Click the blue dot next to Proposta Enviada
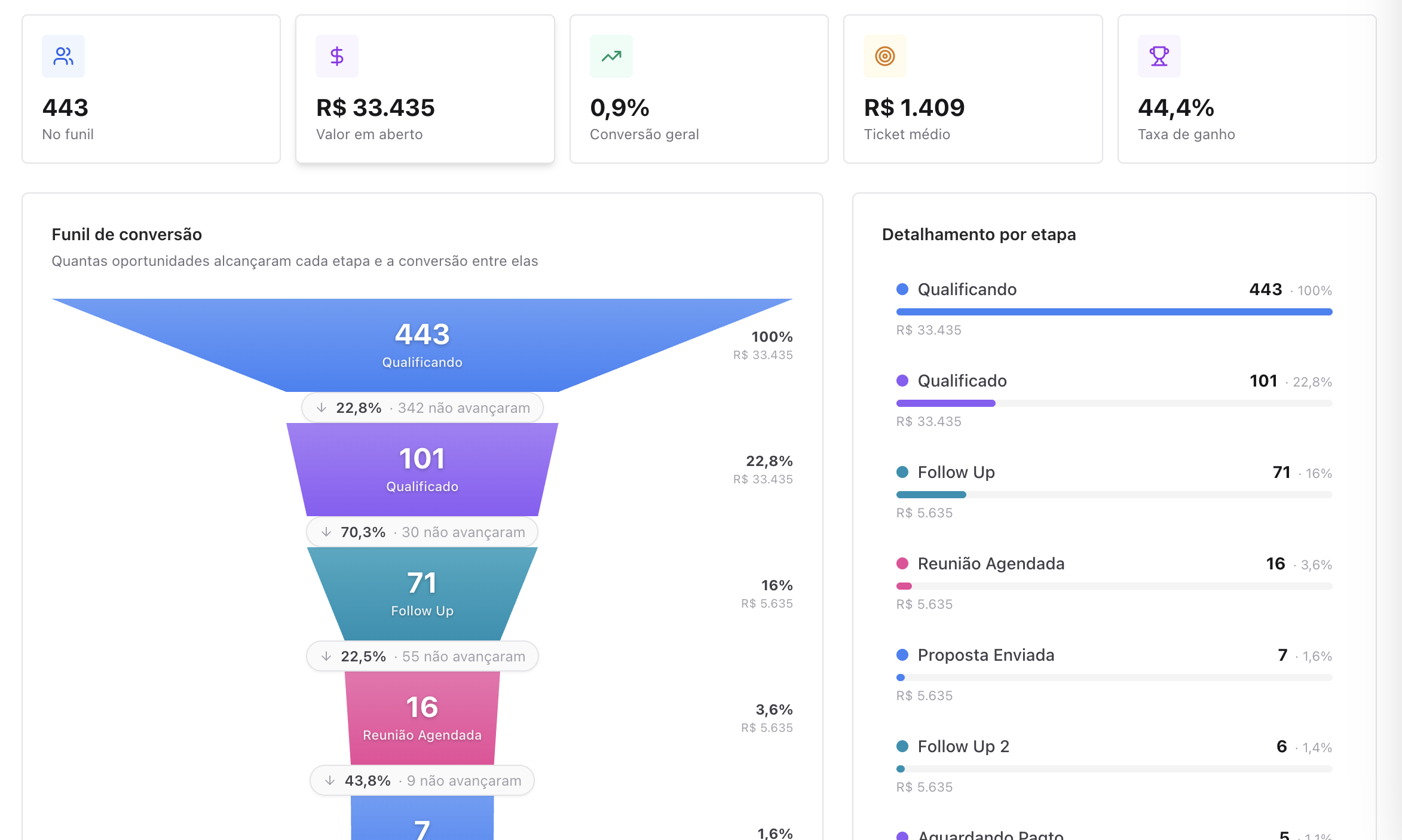This screenshot has height=840, width=1402. [x=902, y=655]
